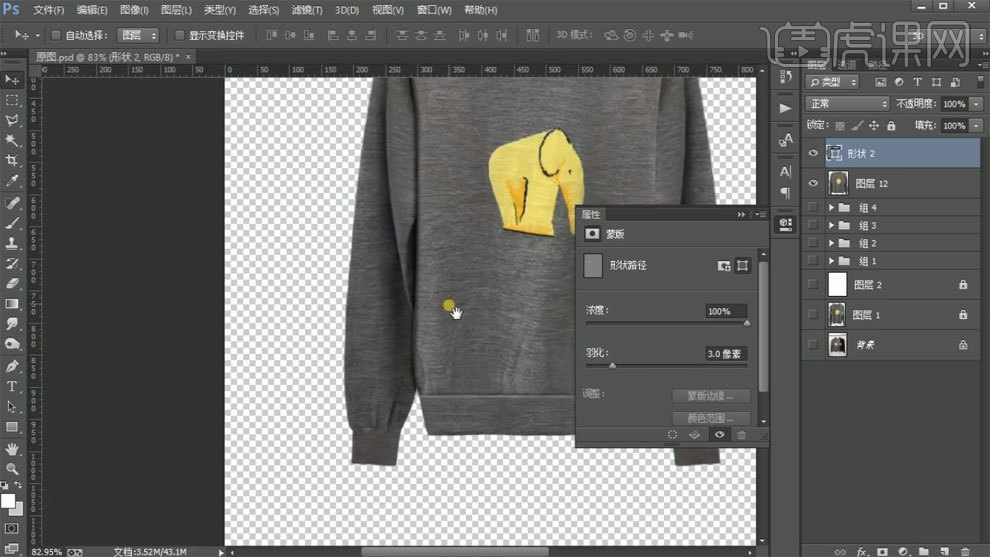Show the 背景 layer
Viewport: 990px width, 557px height.
click(813, 345)
